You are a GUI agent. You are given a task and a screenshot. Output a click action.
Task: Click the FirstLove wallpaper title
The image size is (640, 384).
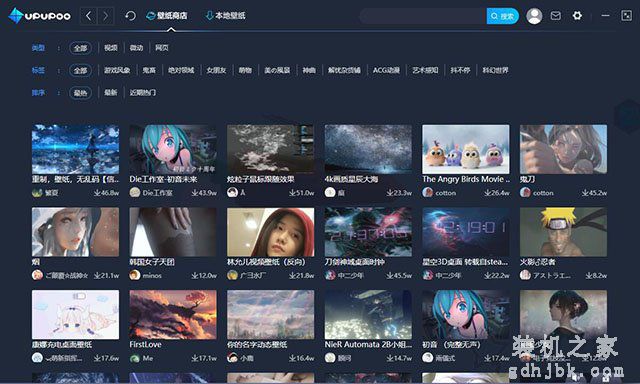tap(145, 344)
